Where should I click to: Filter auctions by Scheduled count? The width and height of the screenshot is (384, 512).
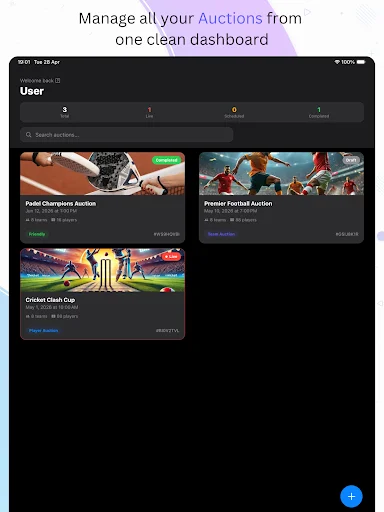(234, 112)
